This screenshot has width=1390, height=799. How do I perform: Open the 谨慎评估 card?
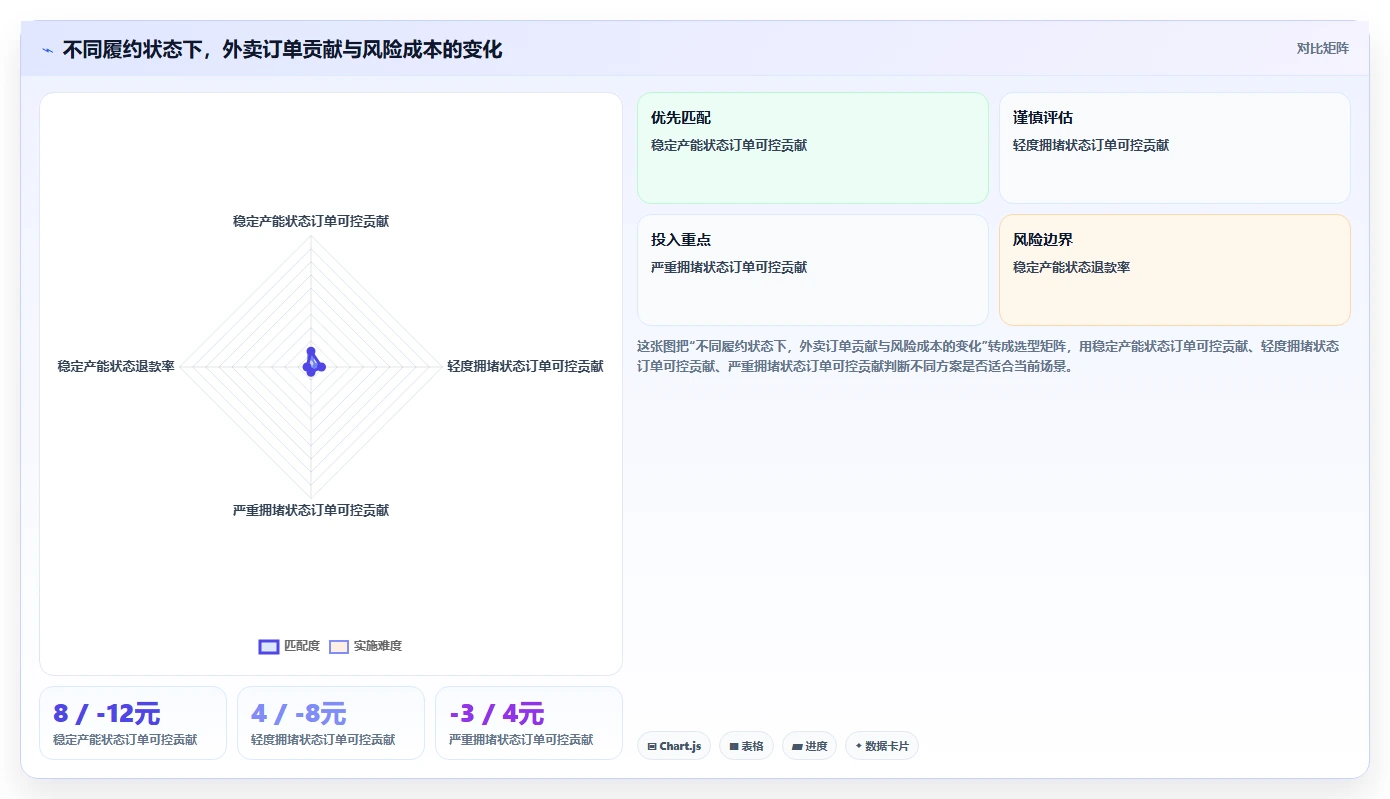[x=1174, y=148]
